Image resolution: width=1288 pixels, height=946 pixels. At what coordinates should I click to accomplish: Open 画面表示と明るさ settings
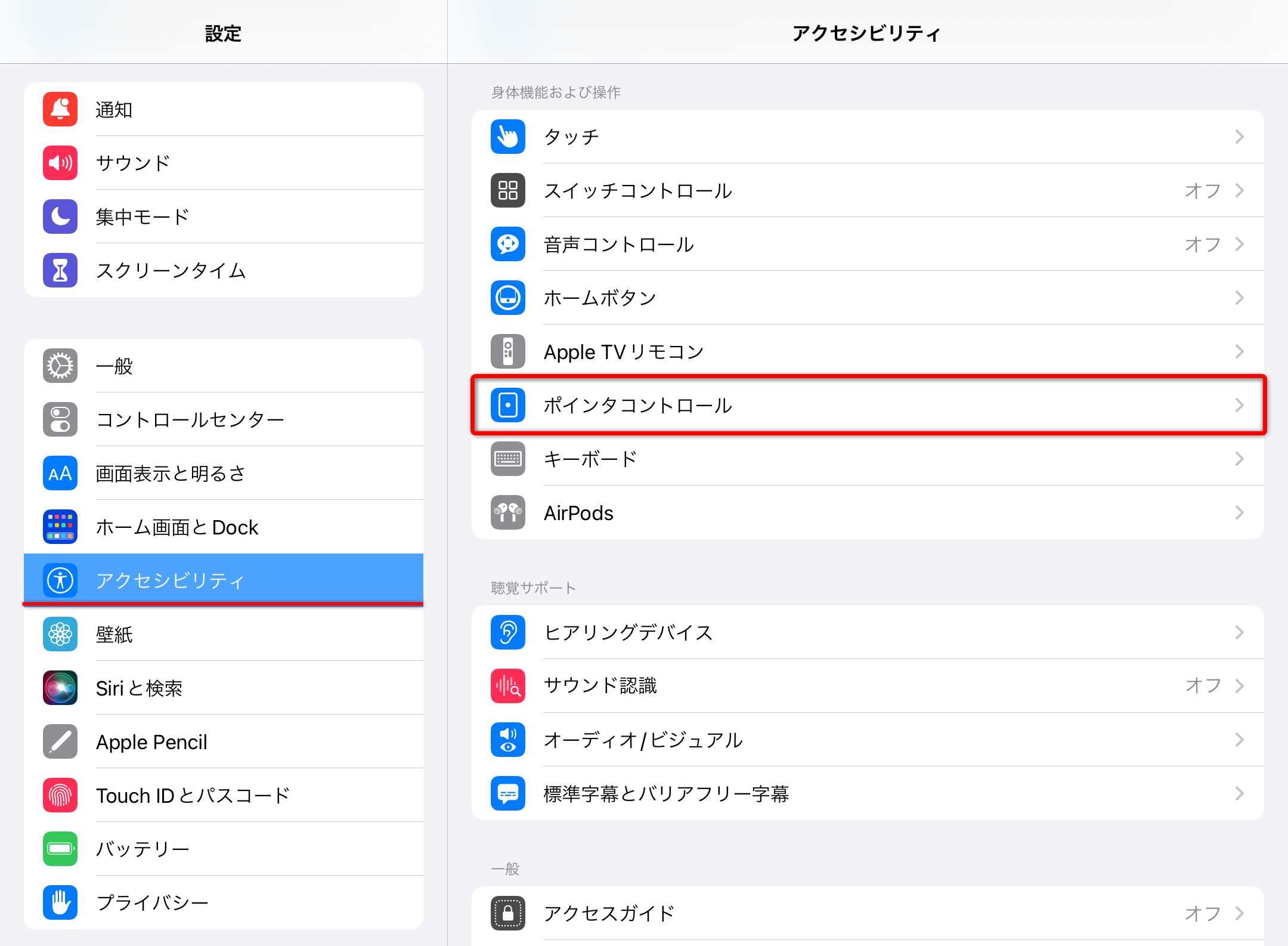pos(60,473)
